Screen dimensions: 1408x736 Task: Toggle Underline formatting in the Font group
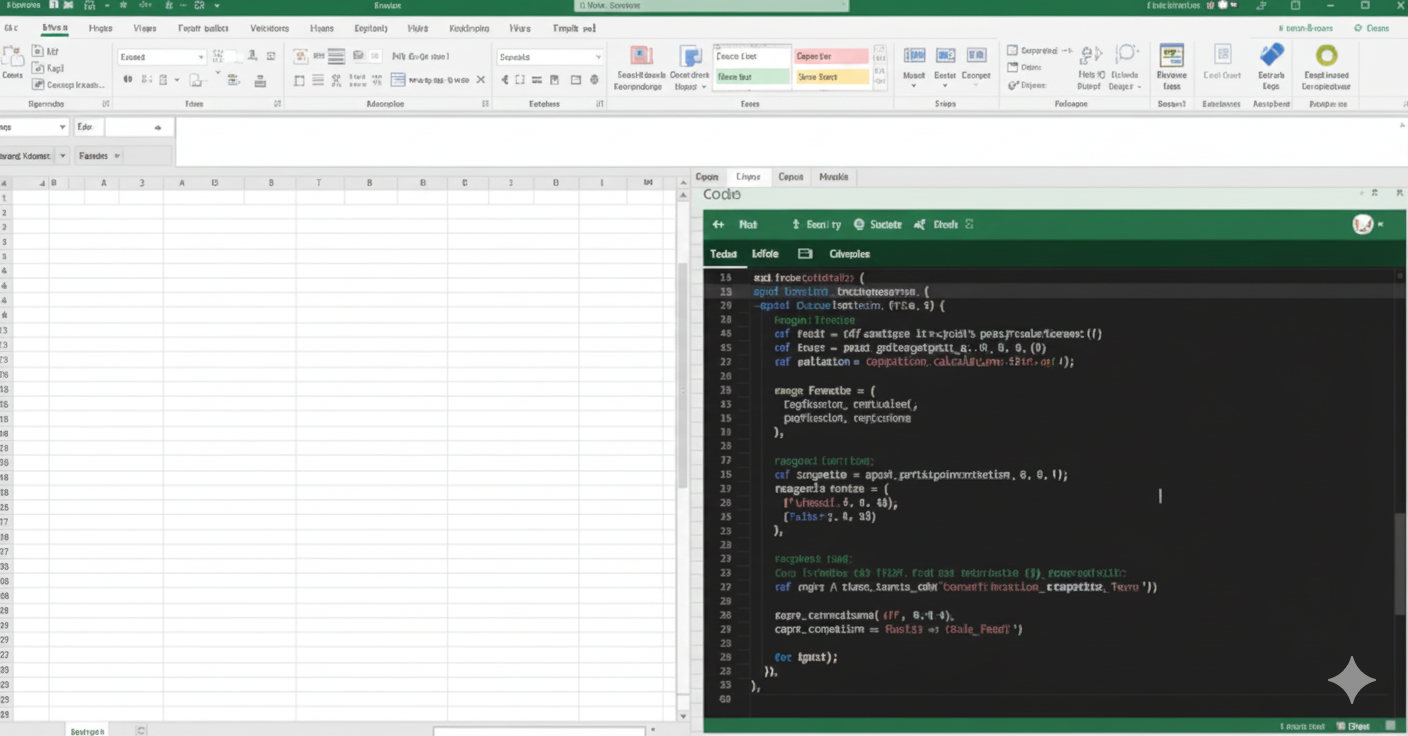click(x=163, y=79)
